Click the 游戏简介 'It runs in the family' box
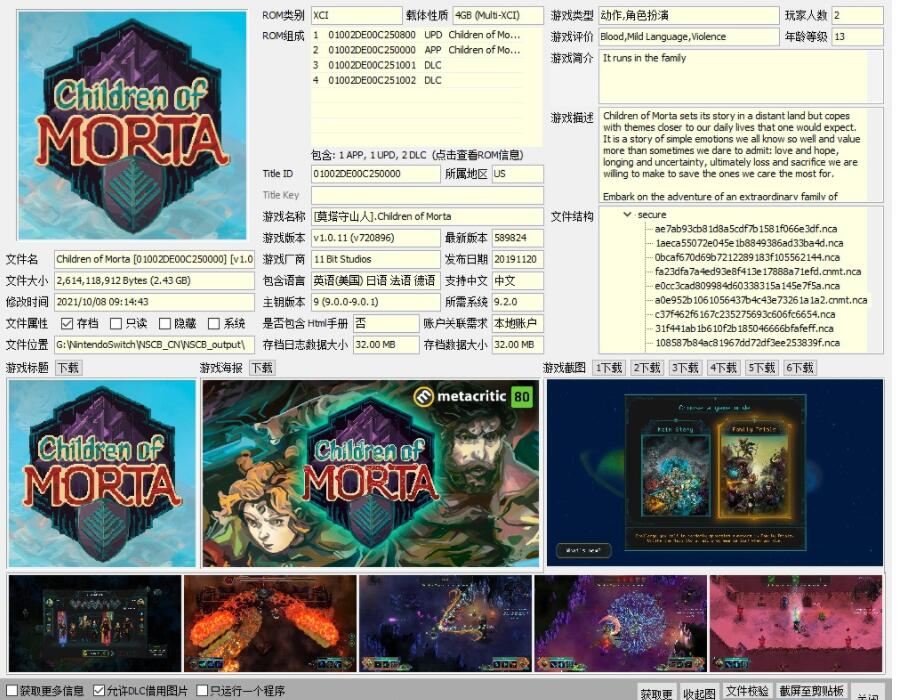 (741, 76)
